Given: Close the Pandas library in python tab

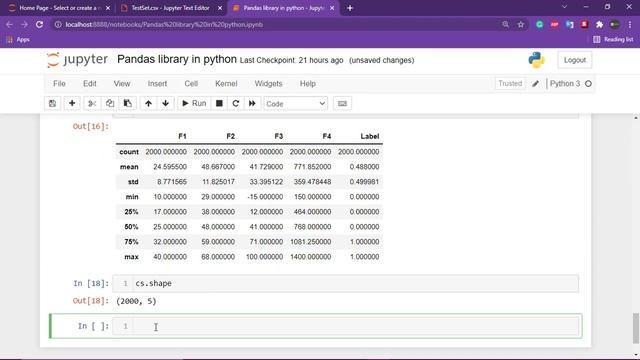Looking at the screenshot, I should click(332, 8).
